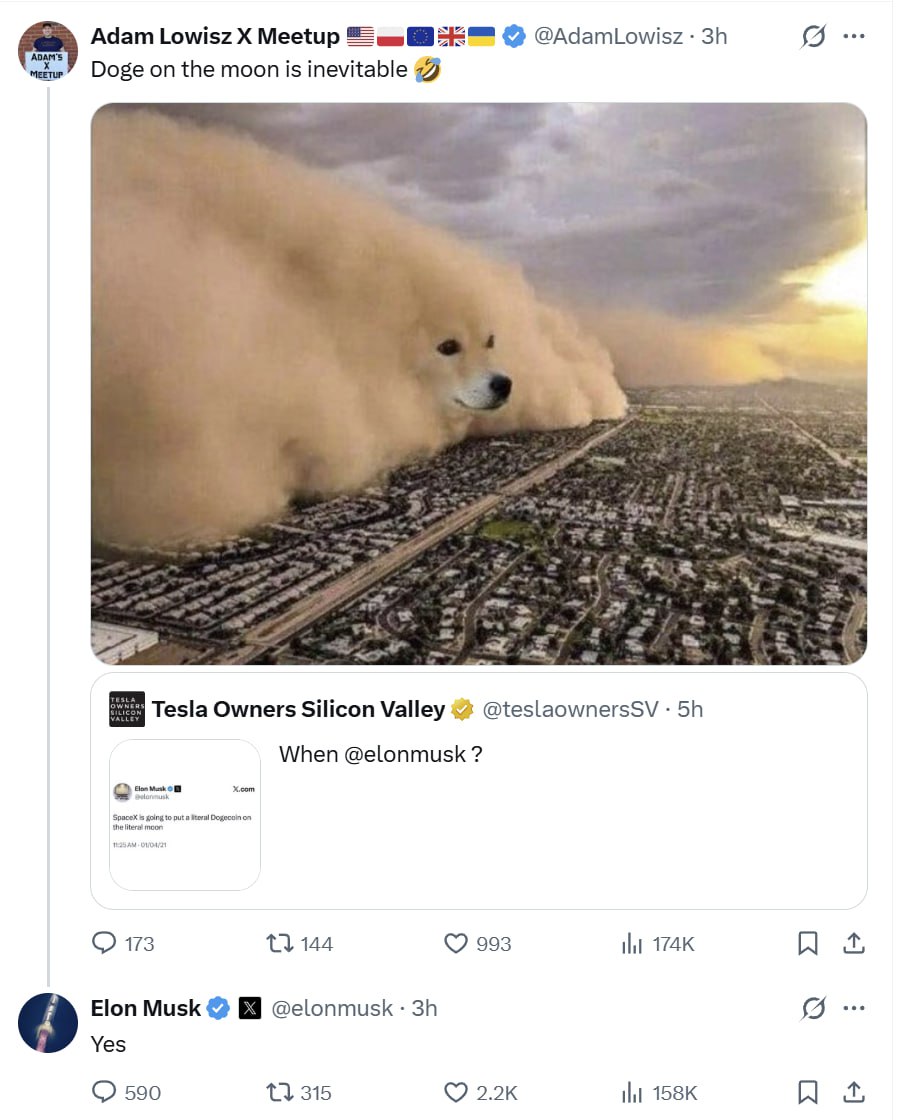Share Elon Musk's reply
This screenshot has width=911, height=1120.
click(853, 1092)
